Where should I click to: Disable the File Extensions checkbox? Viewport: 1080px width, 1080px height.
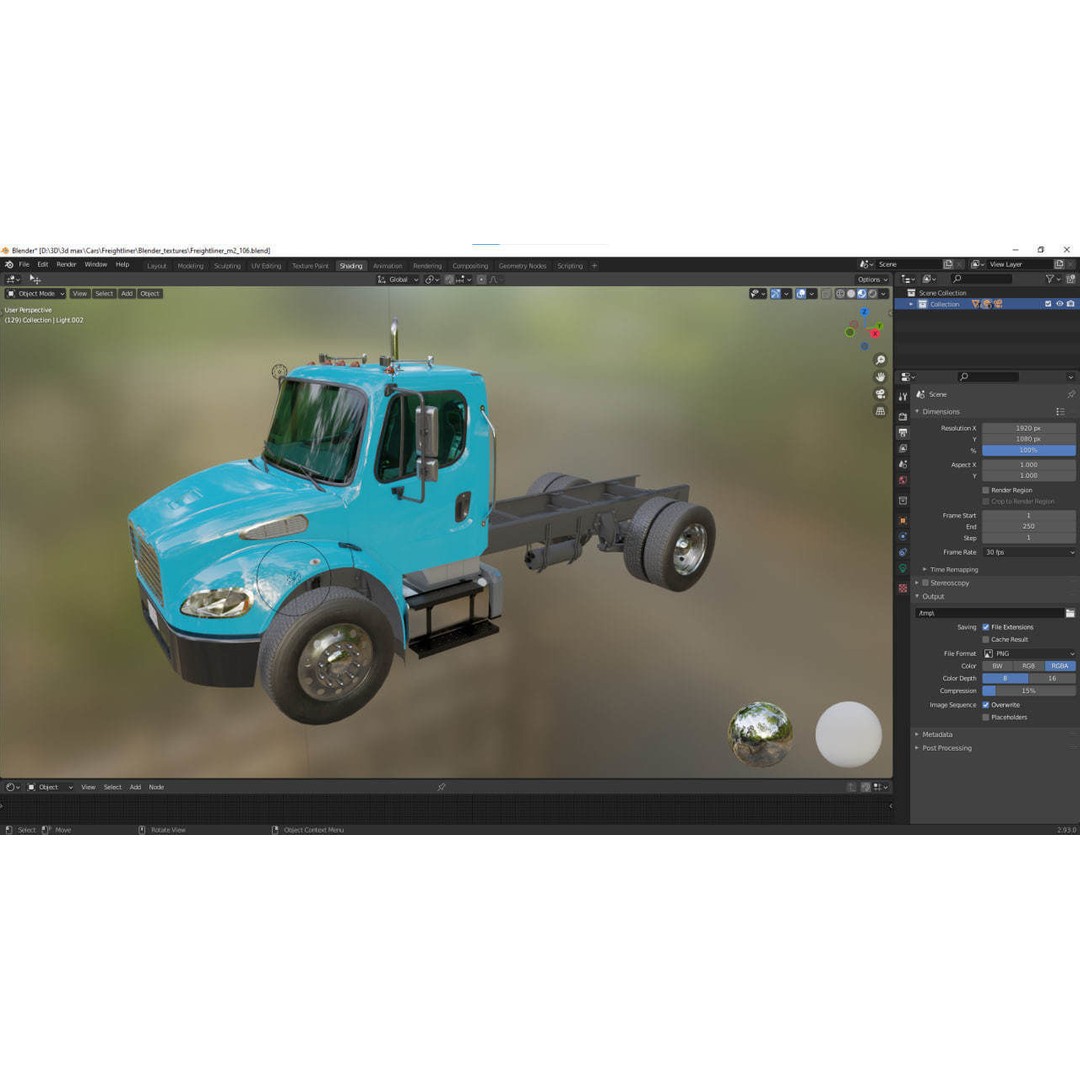[x=985, y=628]
